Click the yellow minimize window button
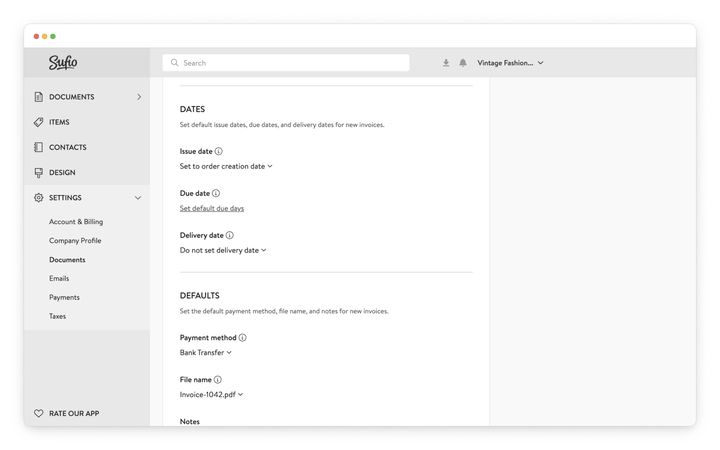The height and width of the screenshot is (450, 720). point(45,36)
